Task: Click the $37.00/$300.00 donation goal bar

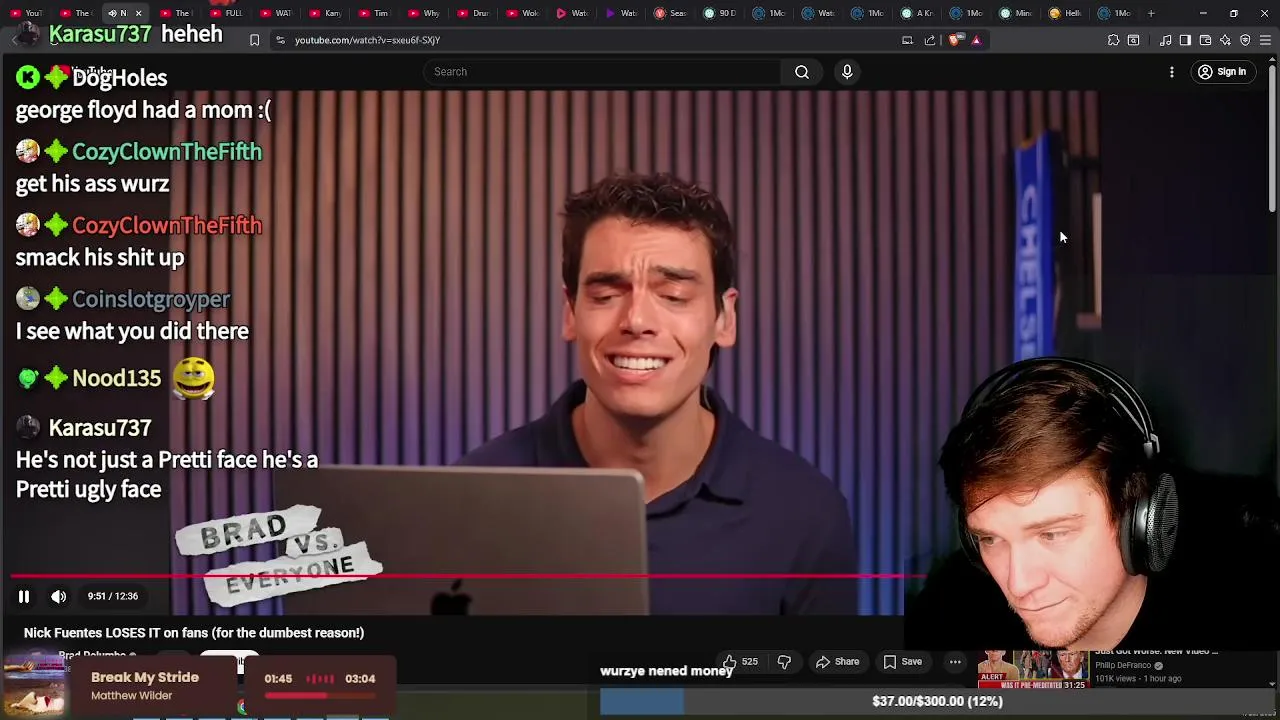Action: pos(937,701)
